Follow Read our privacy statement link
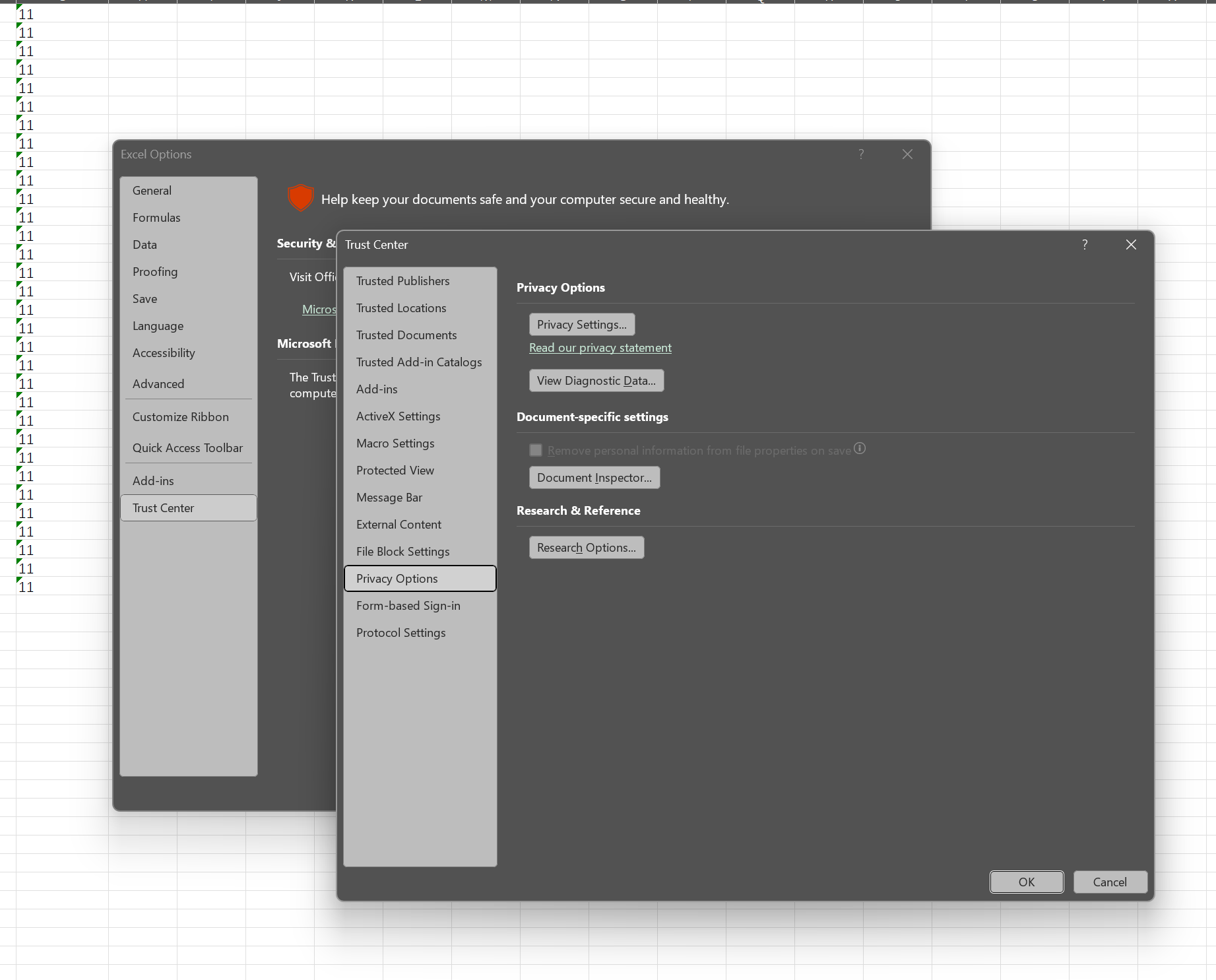Screen dimensions: 1216x980 (x=600, y=348)
